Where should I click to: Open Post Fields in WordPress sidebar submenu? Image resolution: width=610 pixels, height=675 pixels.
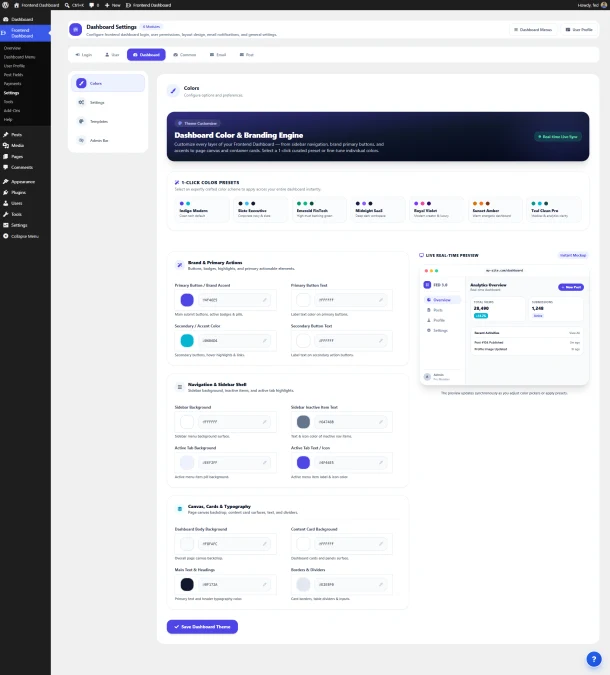pyautogui.click(x=13, y=75)
